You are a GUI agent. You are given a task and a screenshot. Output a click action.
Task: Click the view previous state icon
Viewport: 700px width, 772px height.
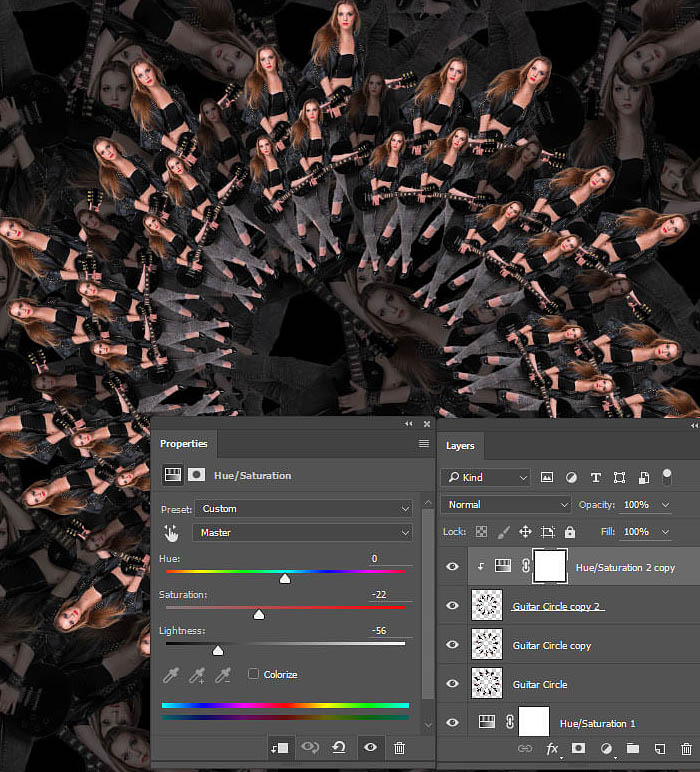point(310,747)
